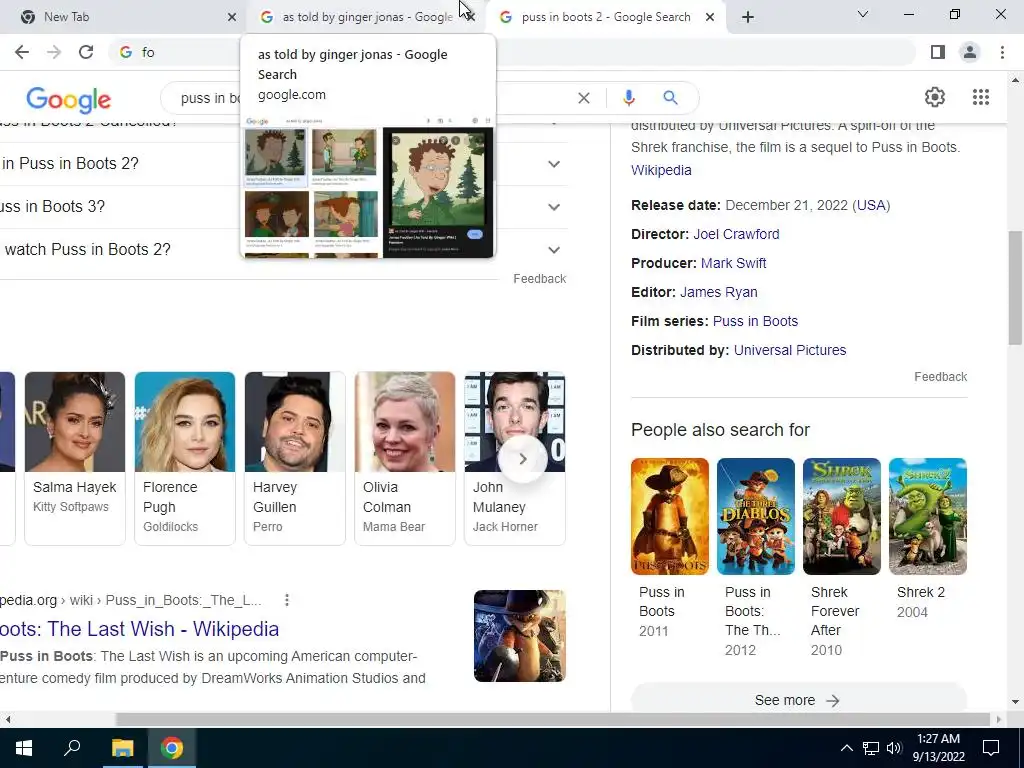Submit search with magnifying glass icon
The image size is (1024, 768).
[670, 98]
